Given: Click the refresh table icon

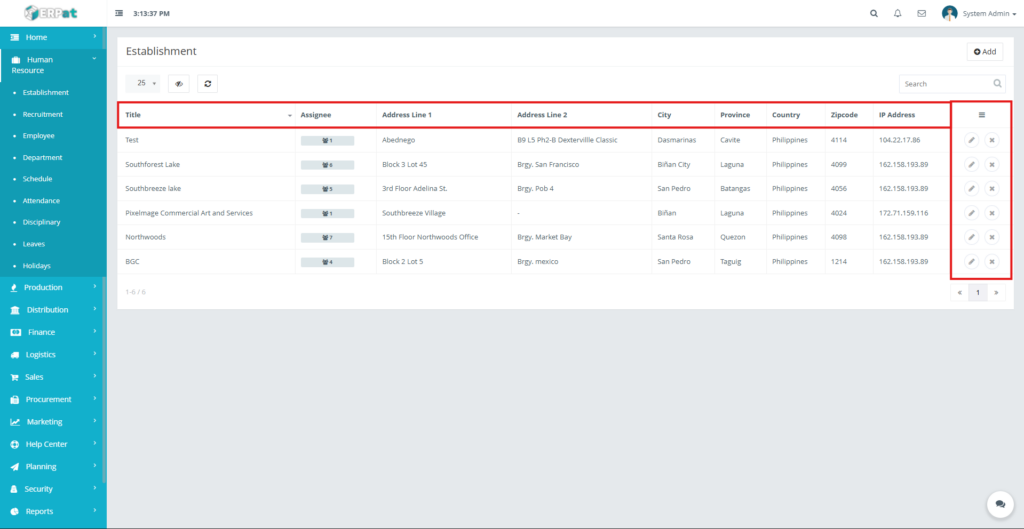Looking at the screenshot, I should point(207,84).
